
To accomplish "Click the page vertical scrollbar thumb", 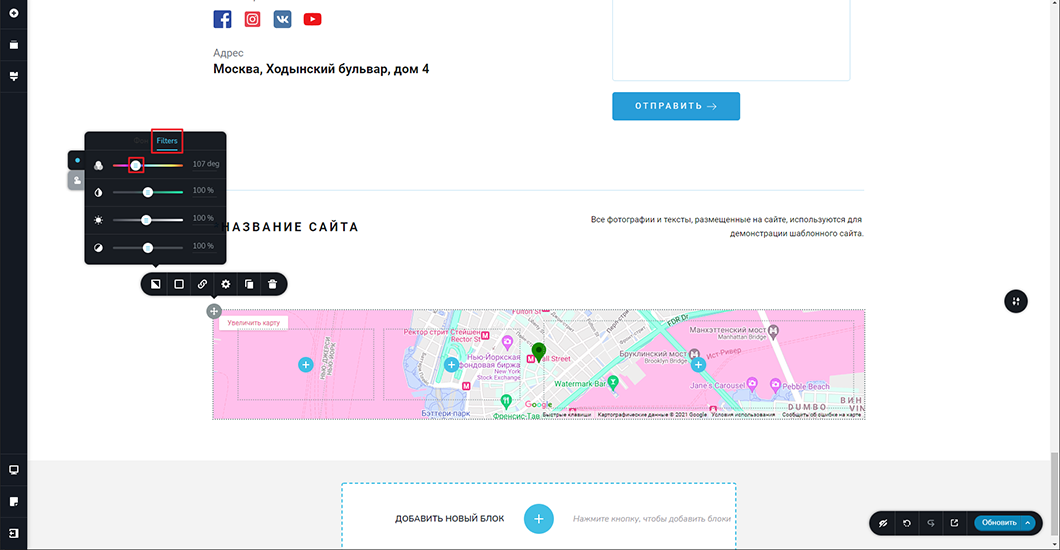I will point(1055,495).
